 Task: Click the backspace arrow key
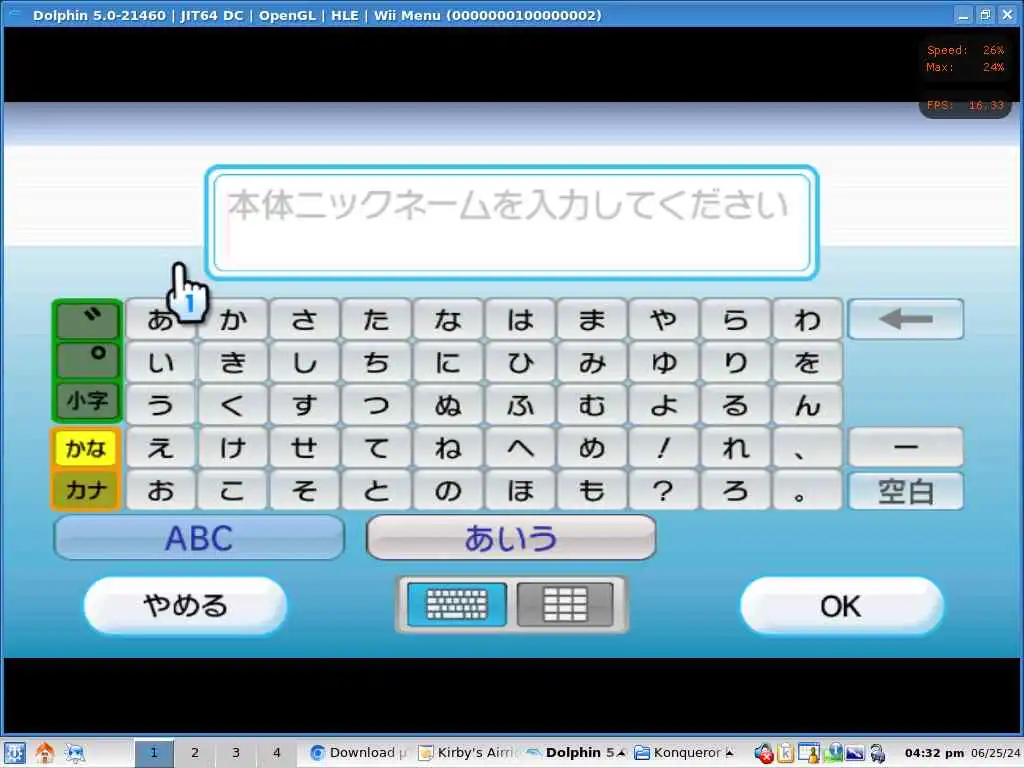coord(905,319)
